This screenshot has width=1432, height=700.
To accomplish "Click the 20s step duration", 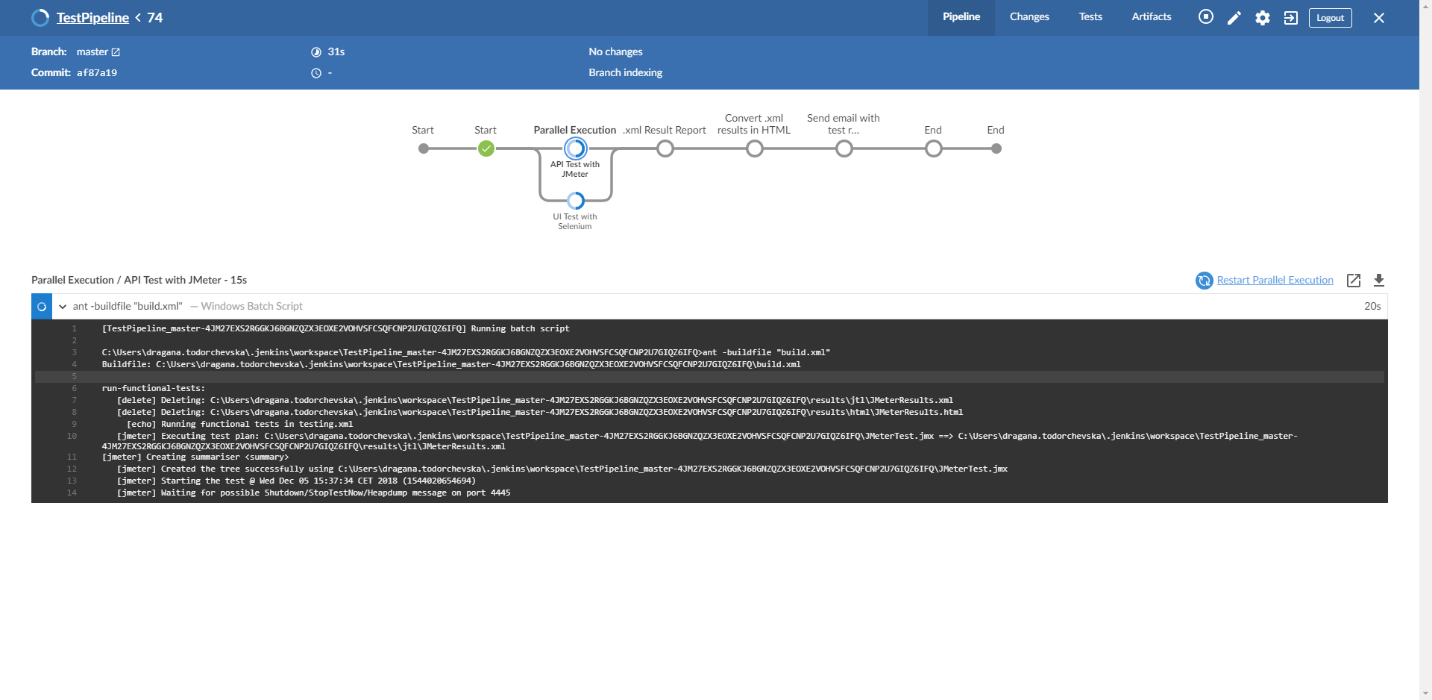I will [x=1372, y=306].
